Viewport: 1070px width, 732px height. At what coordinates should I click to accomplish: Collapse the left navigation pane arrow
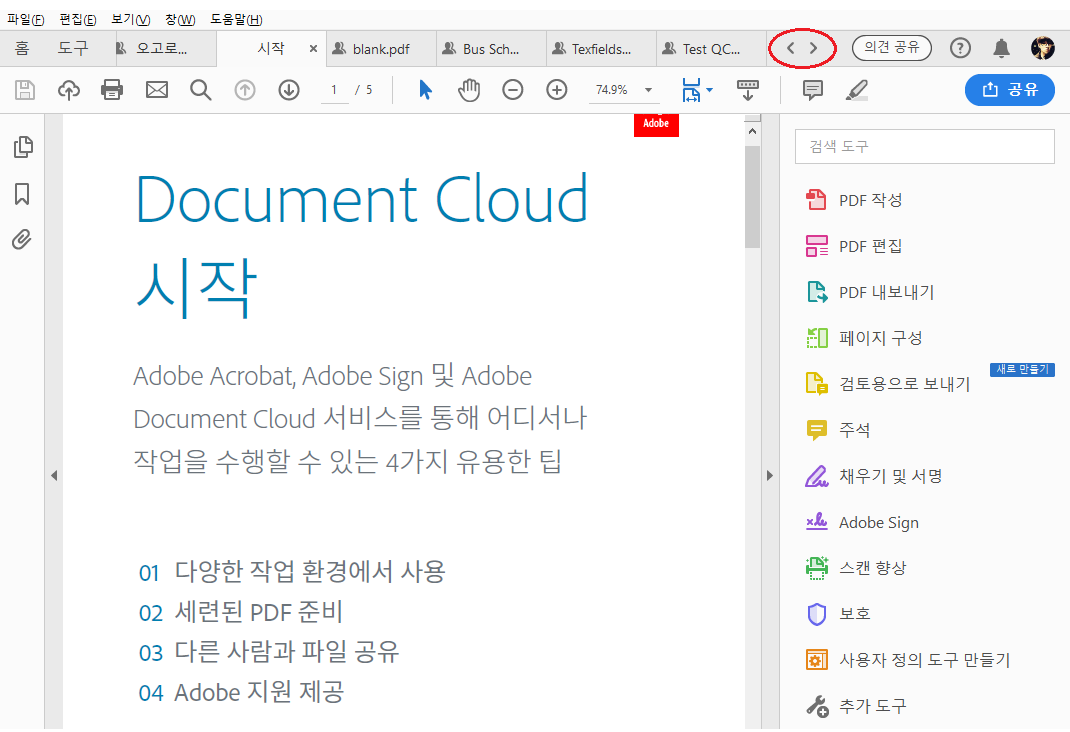54,475
